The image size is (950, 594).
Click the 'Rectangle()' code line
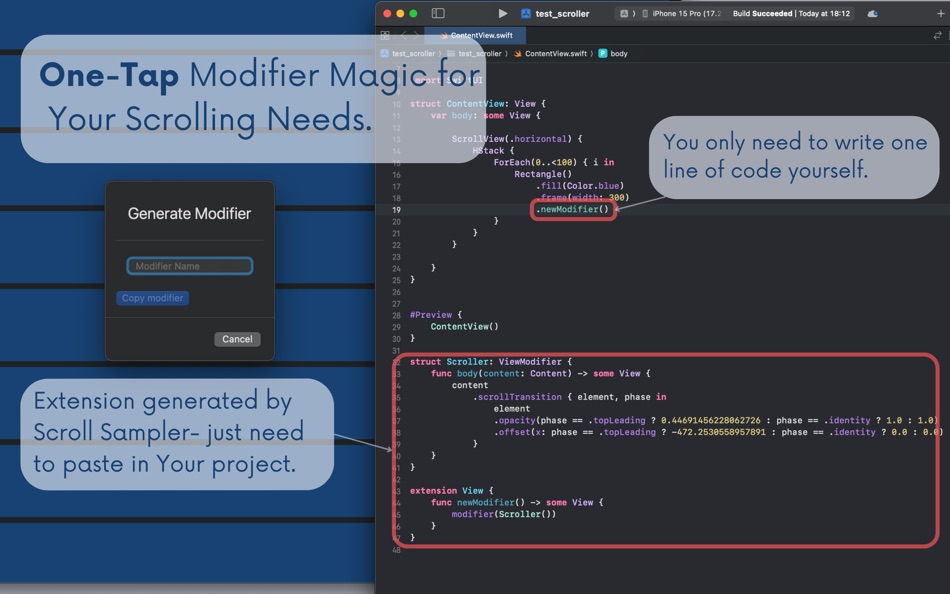coord(543,174)
